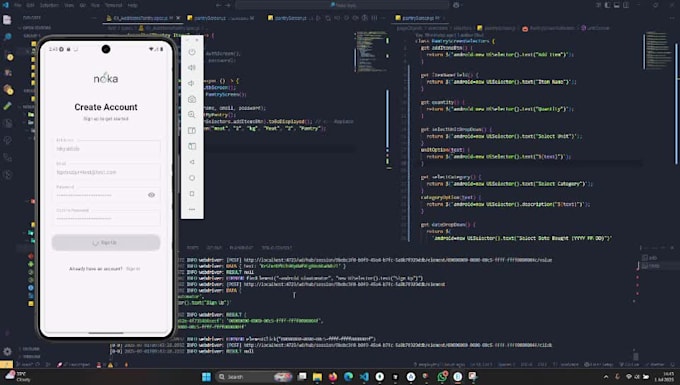Open the Help menu
Viewport: 680px width, 385px height.
[x=132, y=5]
